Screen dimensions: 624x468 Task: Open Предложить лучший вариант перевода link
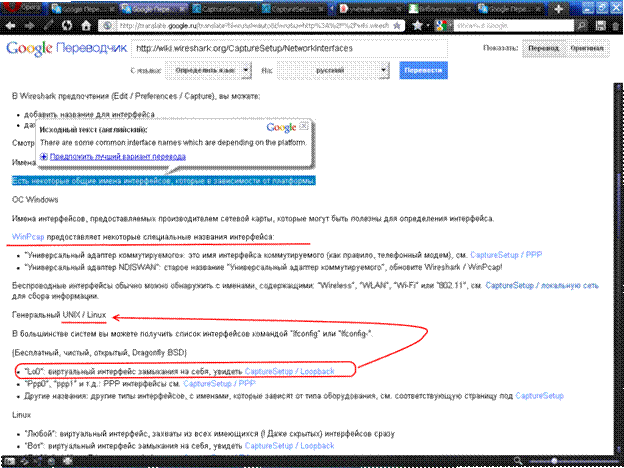click(118, 156)
